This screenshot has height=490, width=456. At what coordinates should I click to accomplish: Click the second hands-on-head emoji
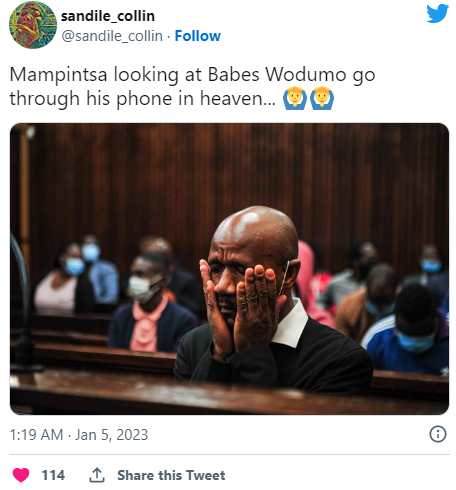322,98
